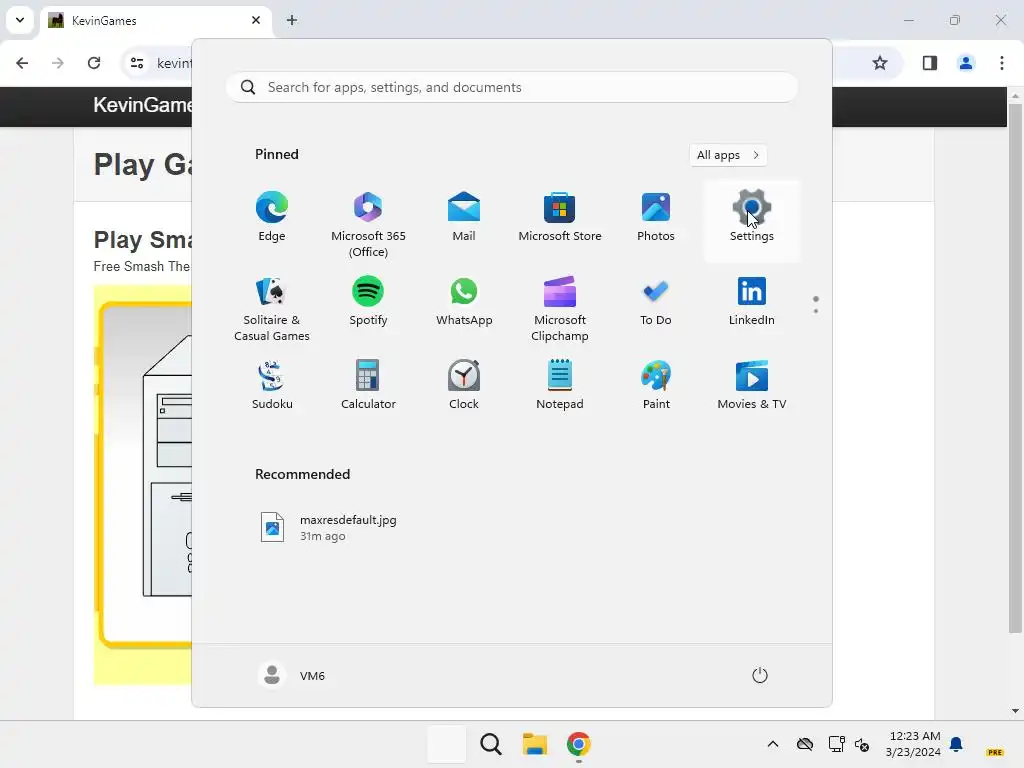The height and width of the screenshot is (768, 1024).
Task: Launch Movies & TV
Action: pyautogui.click(x=752, y=385)
